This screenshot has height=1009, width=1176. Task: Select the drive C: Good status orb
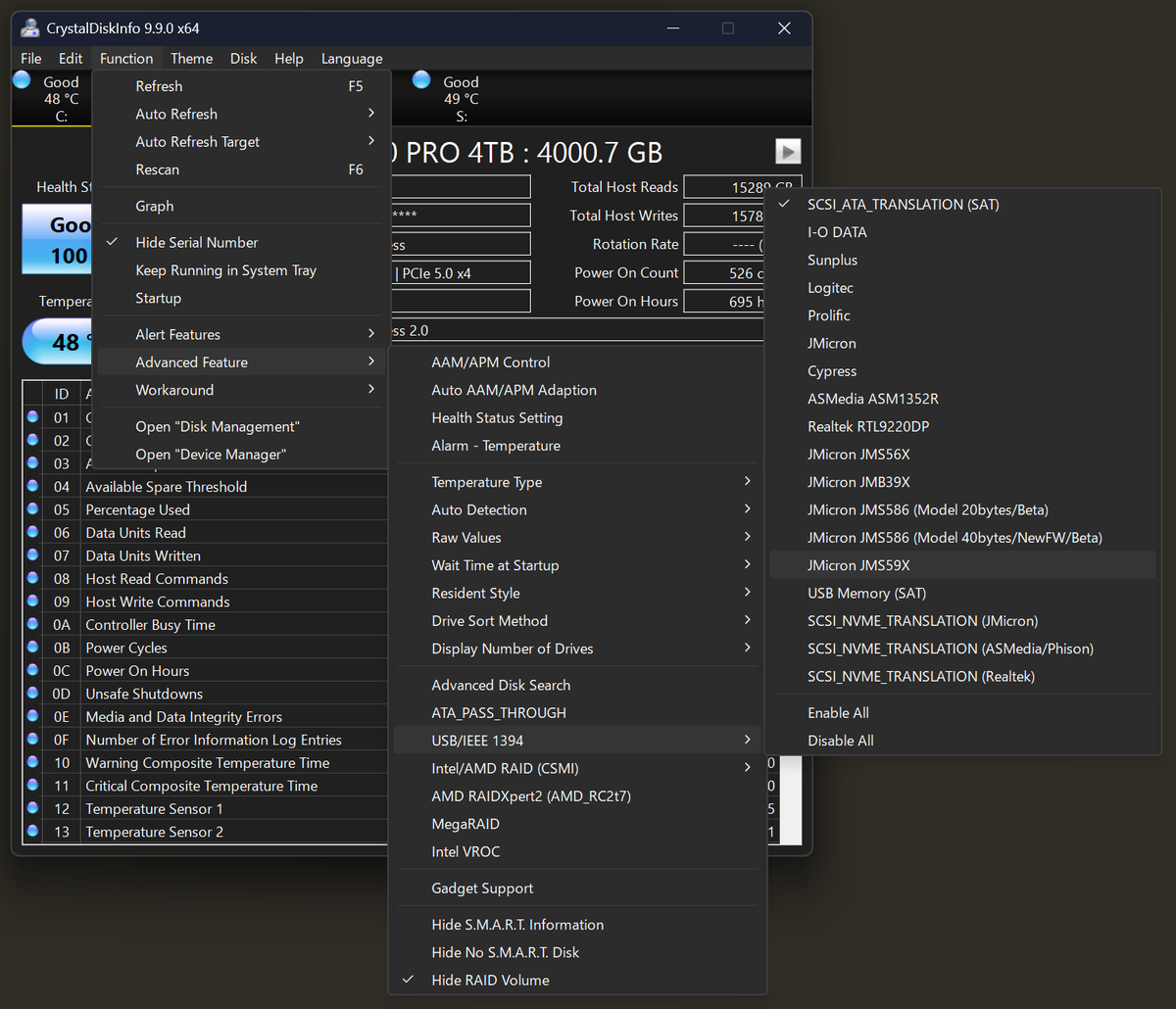click(x=22, y=80)
